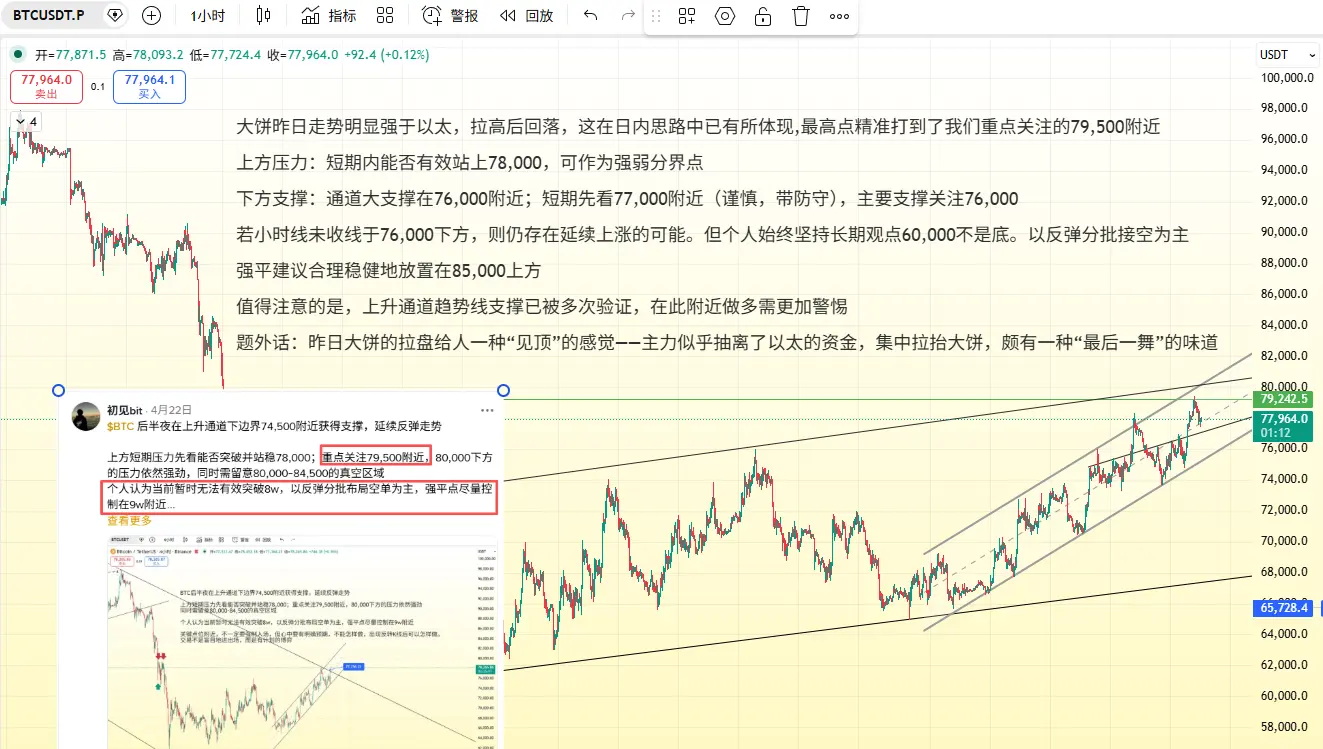Click the +92.4 (+0.12%) change value
The height and width of the screenshot is (749, 1323).
coord(386,55)
